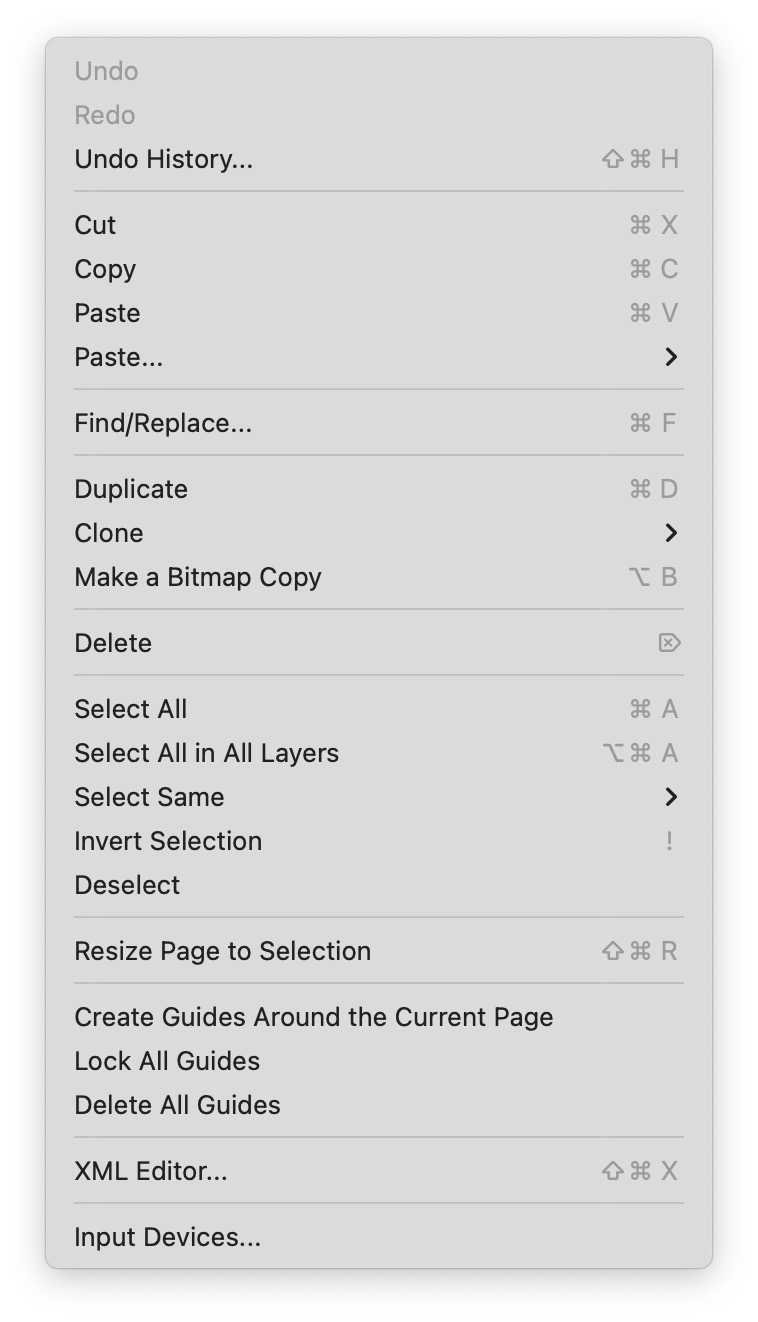Pick Select All in All Layers
This screenshot has width=758, height=1322.
379,753
